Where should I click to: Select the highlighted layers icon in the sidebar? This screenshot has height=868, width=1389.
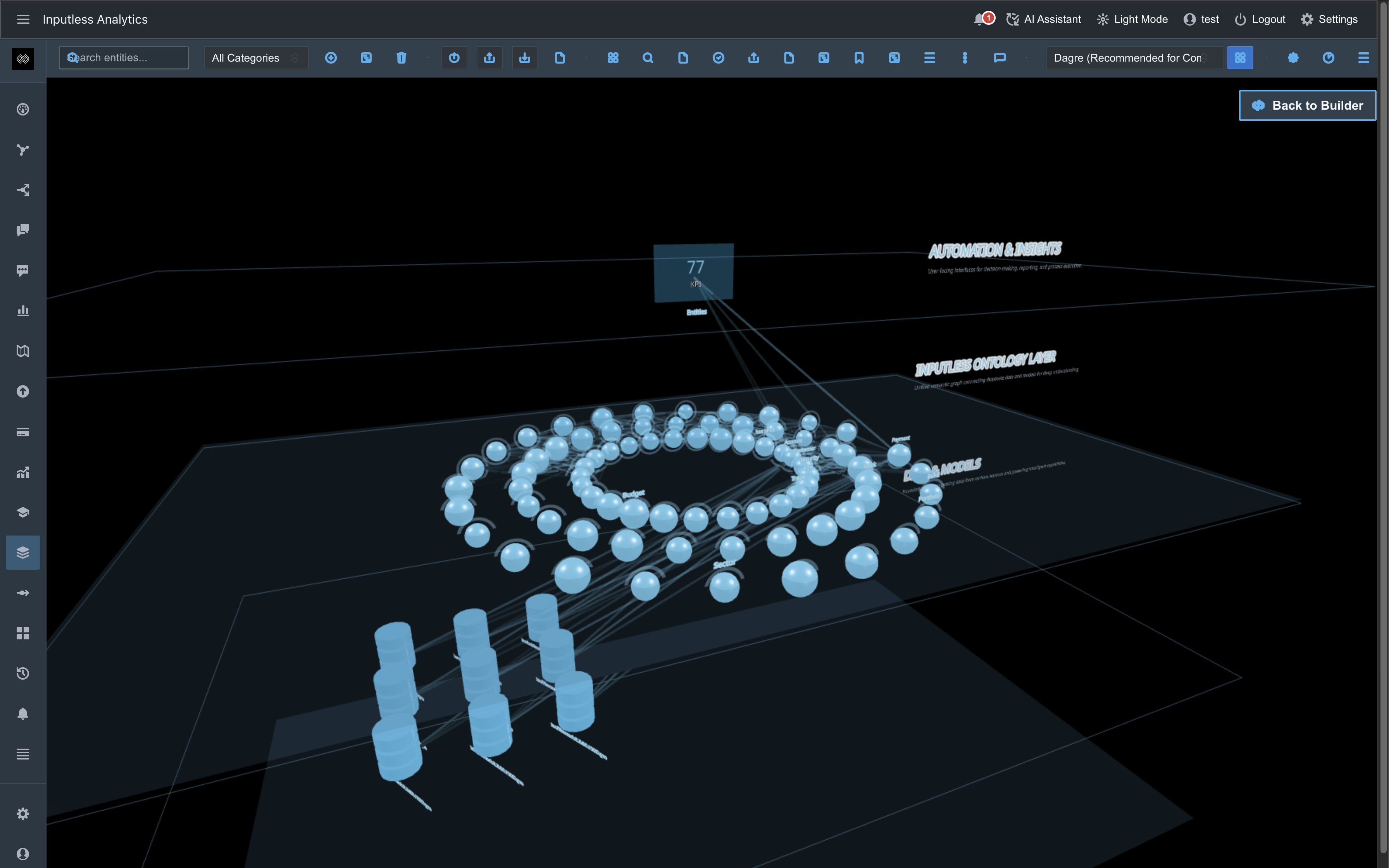pyautogui.click(x=22, y=552)
